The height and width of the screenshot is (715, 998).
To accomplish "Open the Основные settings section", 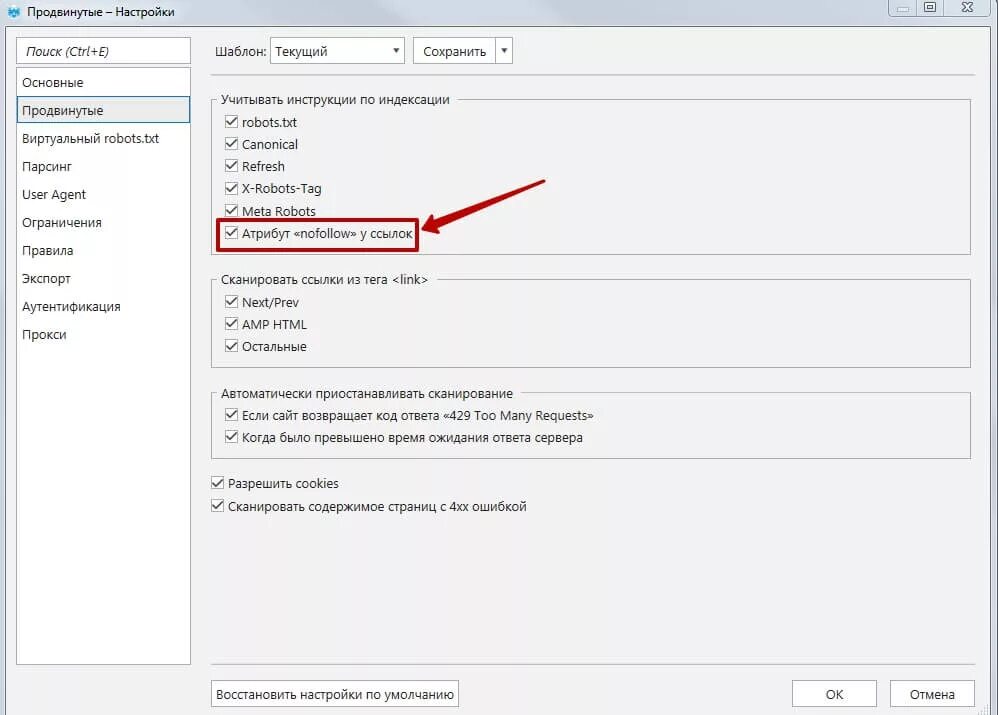I will tap(103, 82).
